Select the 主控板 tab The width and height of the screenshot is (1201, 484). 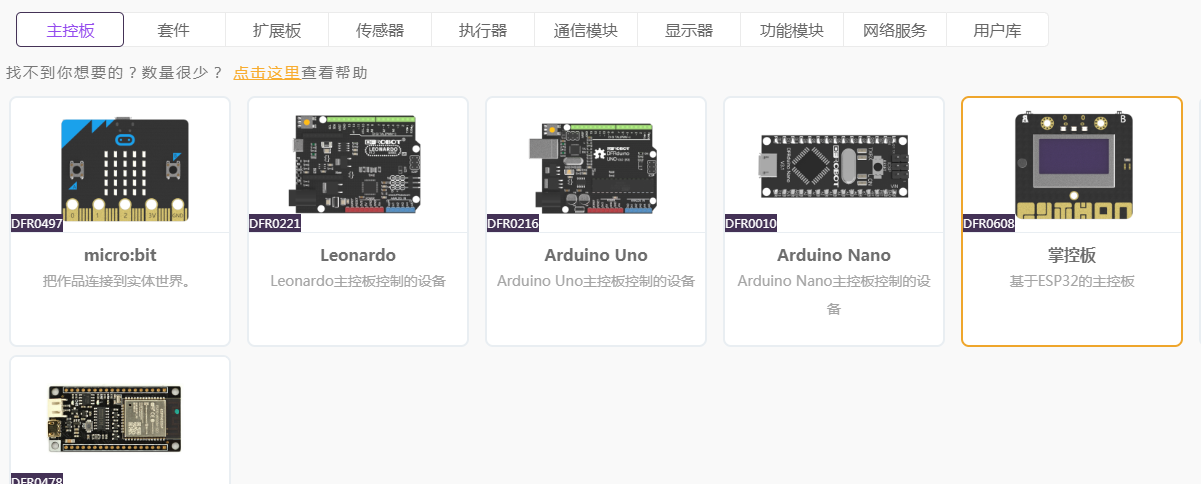click(x=70, y=30)
